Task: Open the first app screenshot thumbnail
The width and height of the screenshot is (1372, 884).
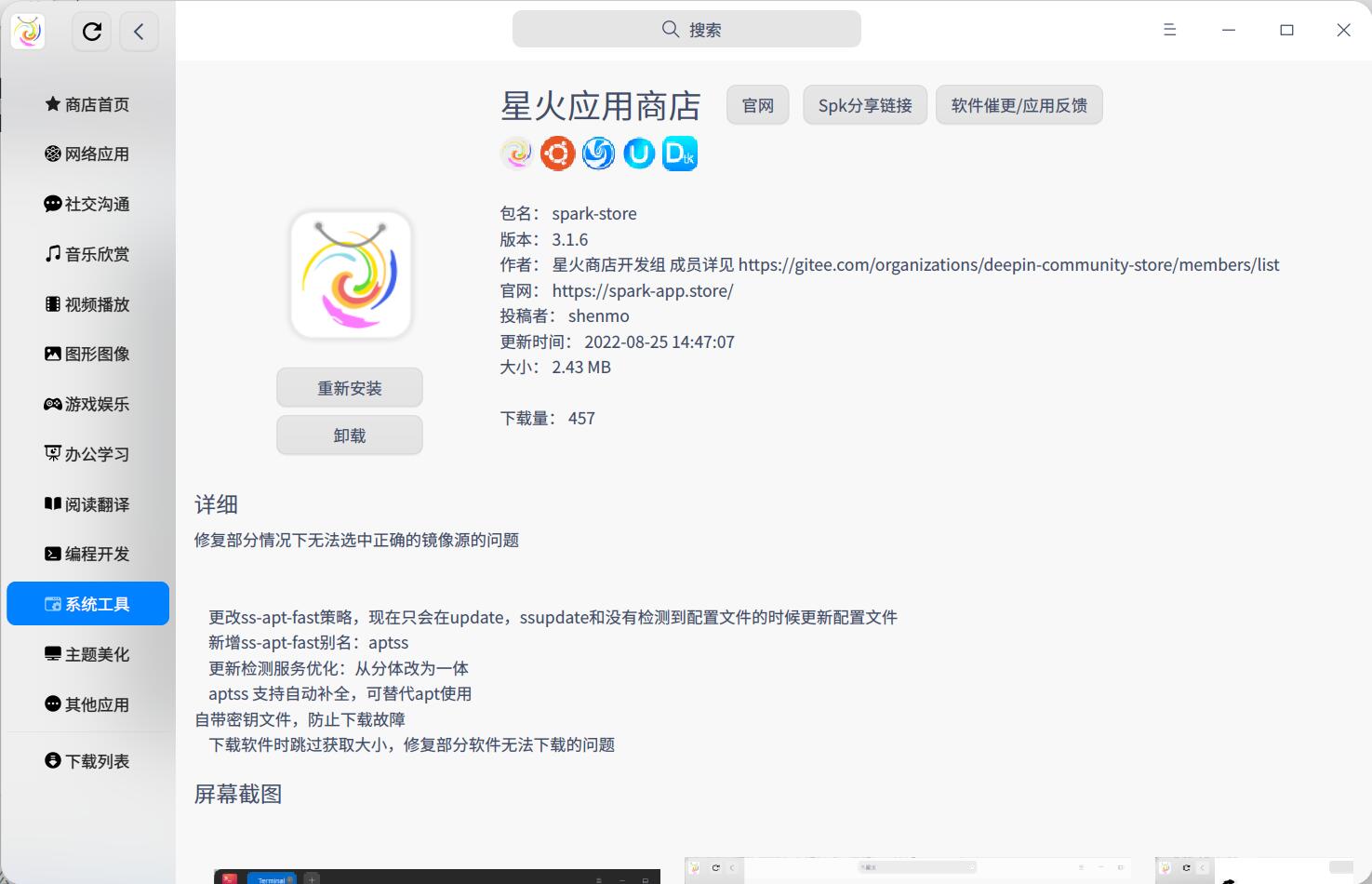Action: tap(435, 875)
